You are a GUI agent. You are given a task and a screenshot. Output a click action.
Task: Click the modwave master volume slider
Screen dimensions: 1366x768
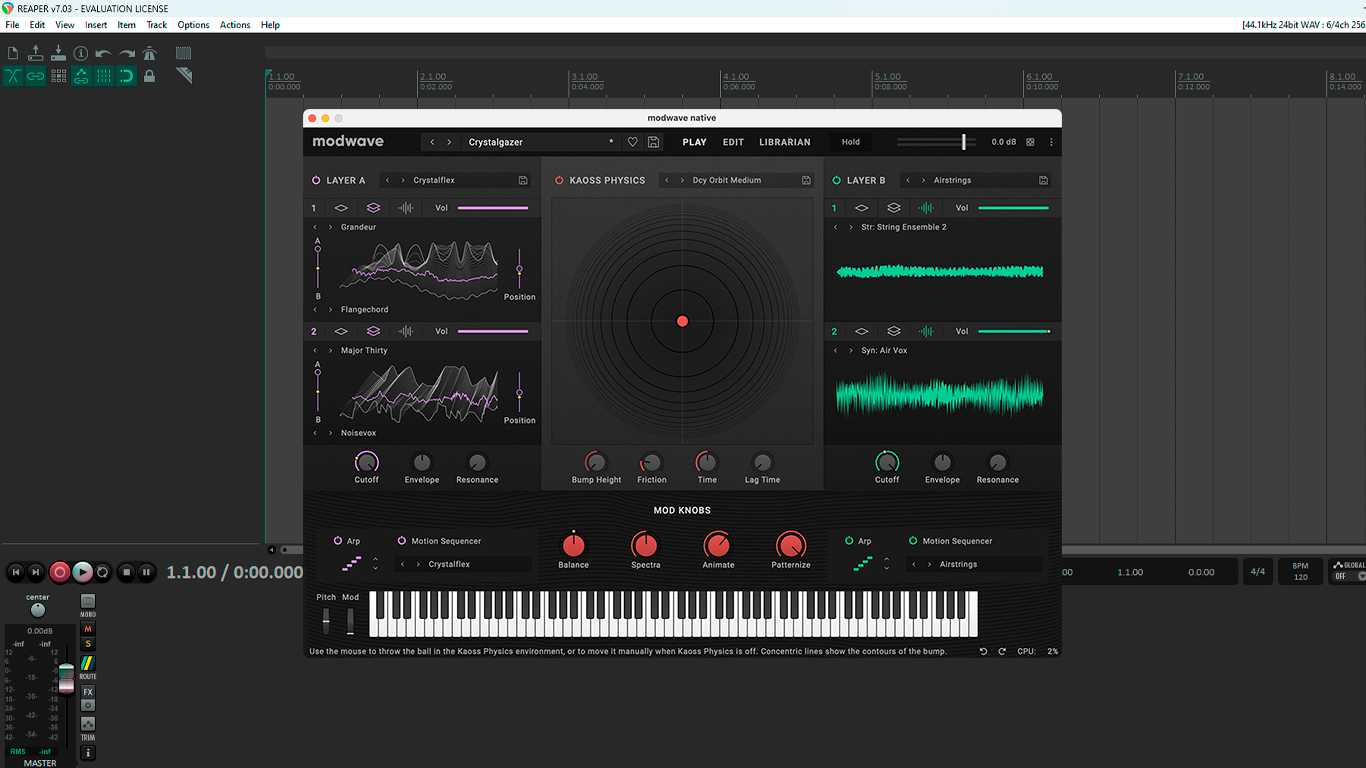click(936, 142)
